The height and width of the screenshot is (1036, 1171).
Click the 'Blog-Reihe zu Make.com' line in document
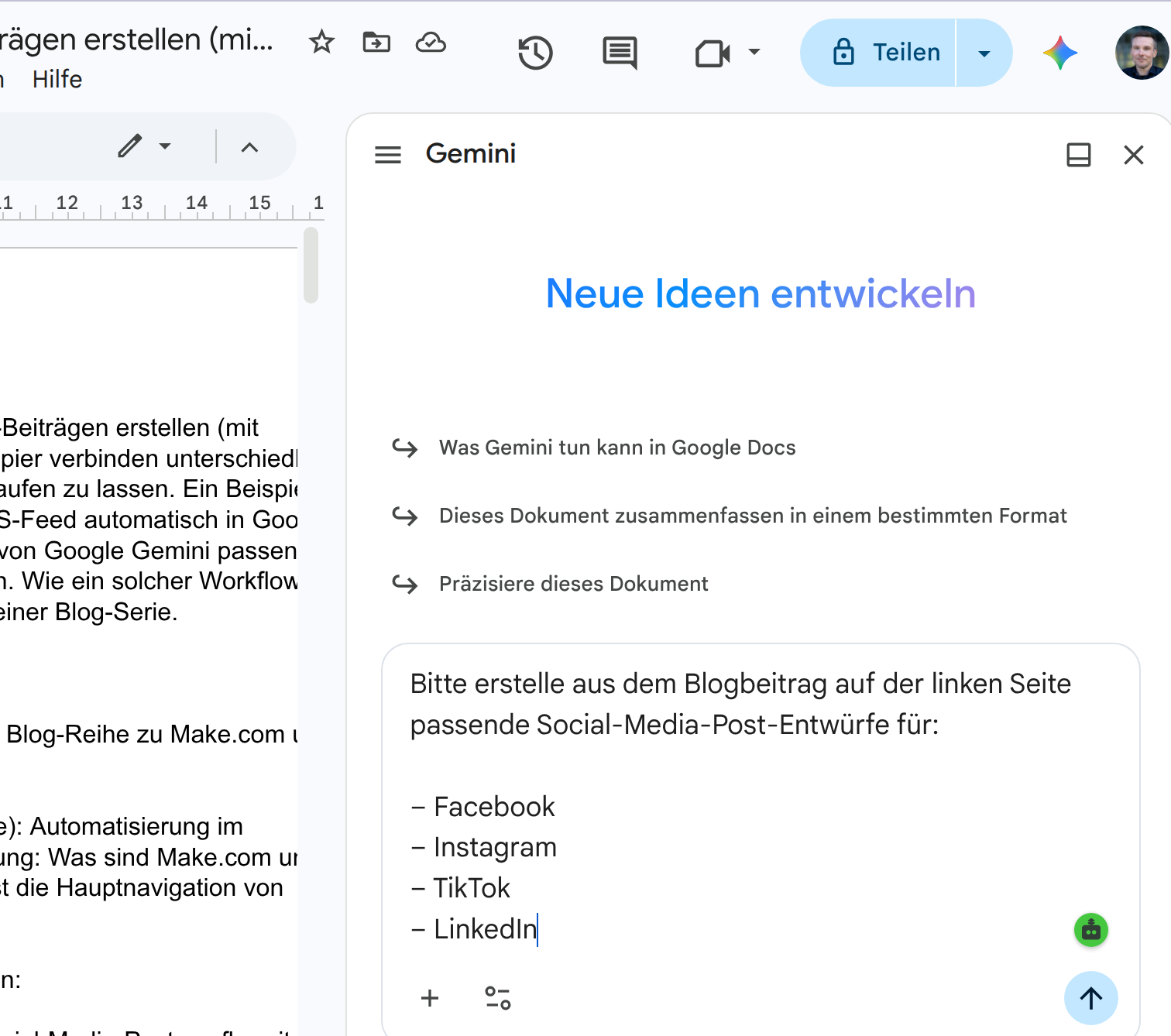[x=152, y=734]
